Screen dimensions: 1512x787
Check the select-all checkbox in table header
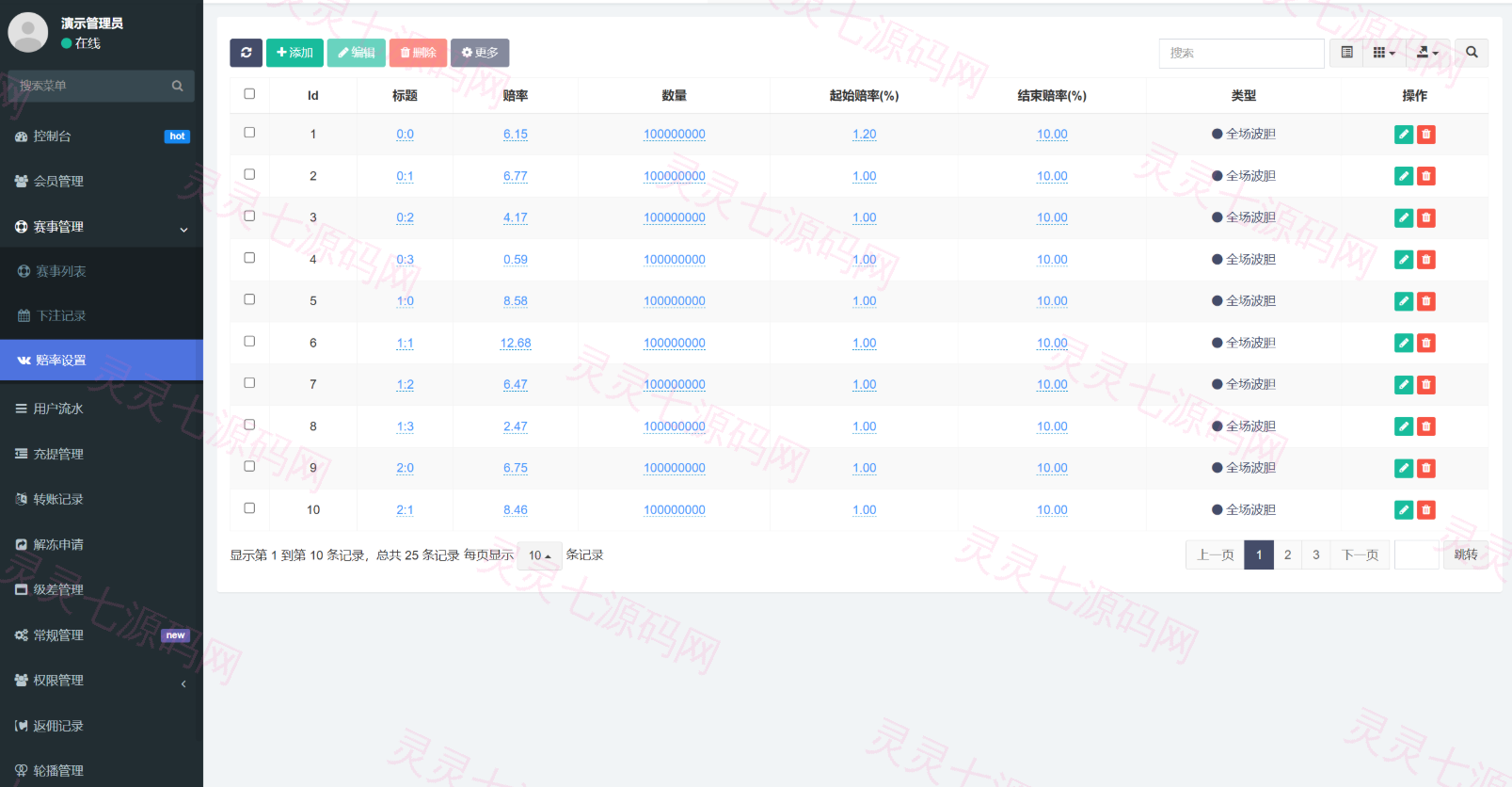tap(249, 94)
